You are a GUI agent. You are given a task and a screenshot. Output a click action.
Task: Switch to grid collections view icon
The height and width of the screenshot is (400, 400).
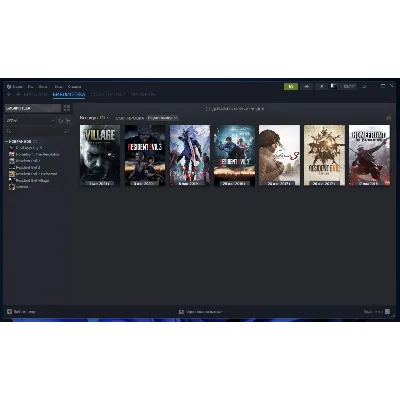click(x=67, y=108)
